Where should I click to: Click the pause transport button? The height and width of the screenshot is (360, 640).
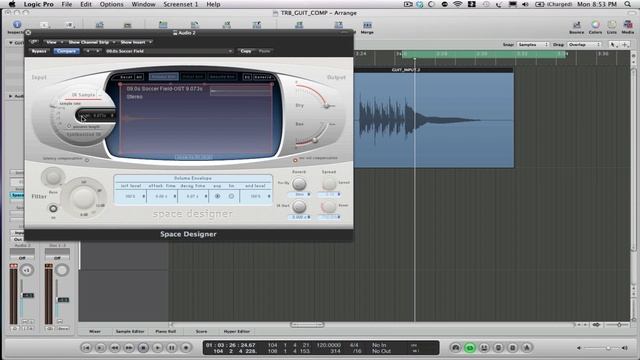pos(172,348)
